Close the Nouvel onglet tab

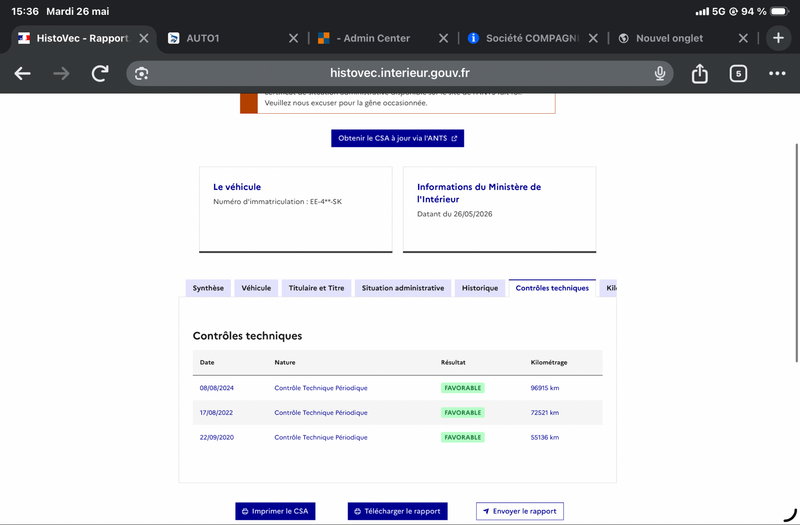pyautogui.click(x=743, y=38)
